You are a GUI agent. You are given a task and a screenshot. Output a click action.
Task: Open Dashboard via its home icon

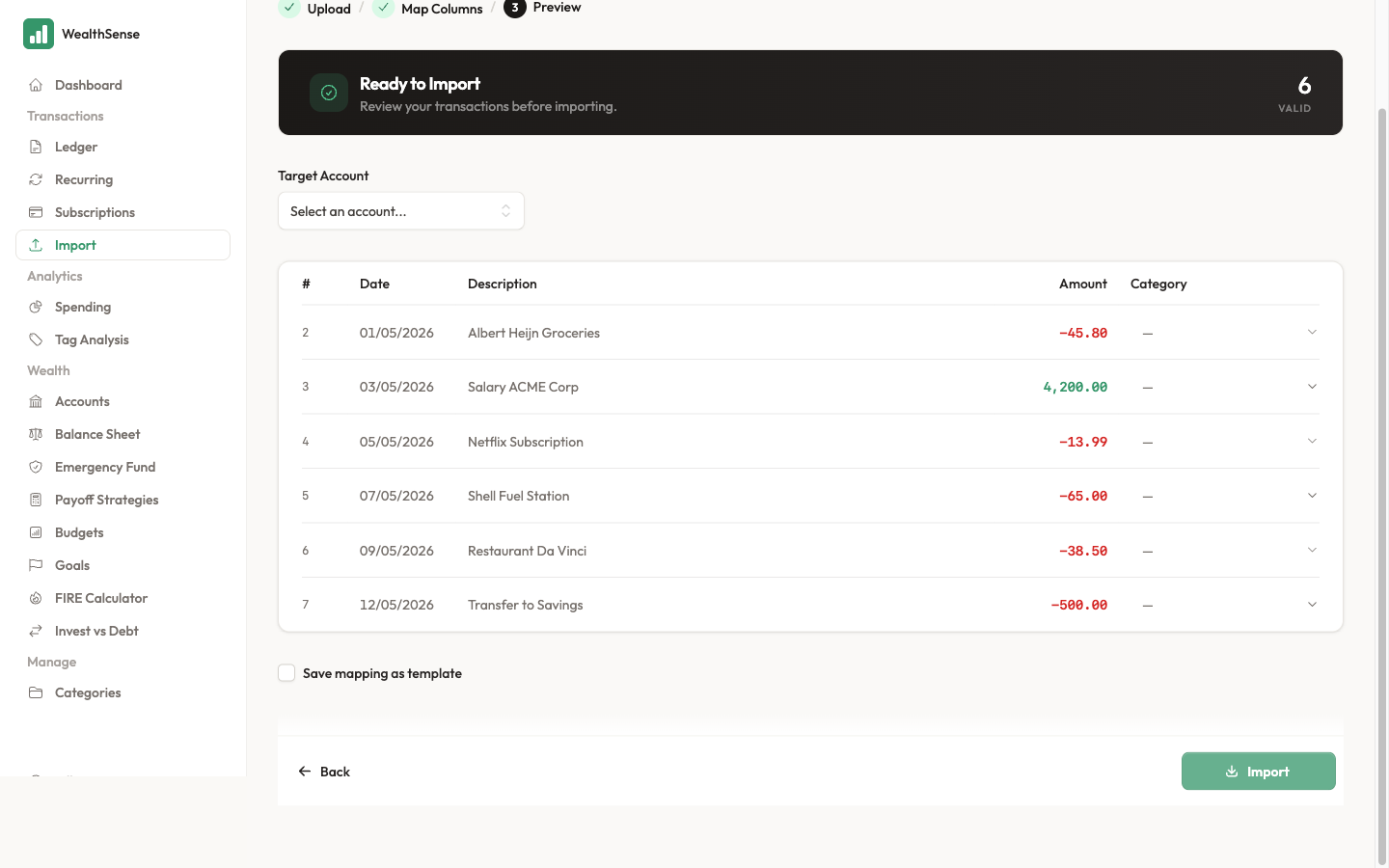point(36,85)
